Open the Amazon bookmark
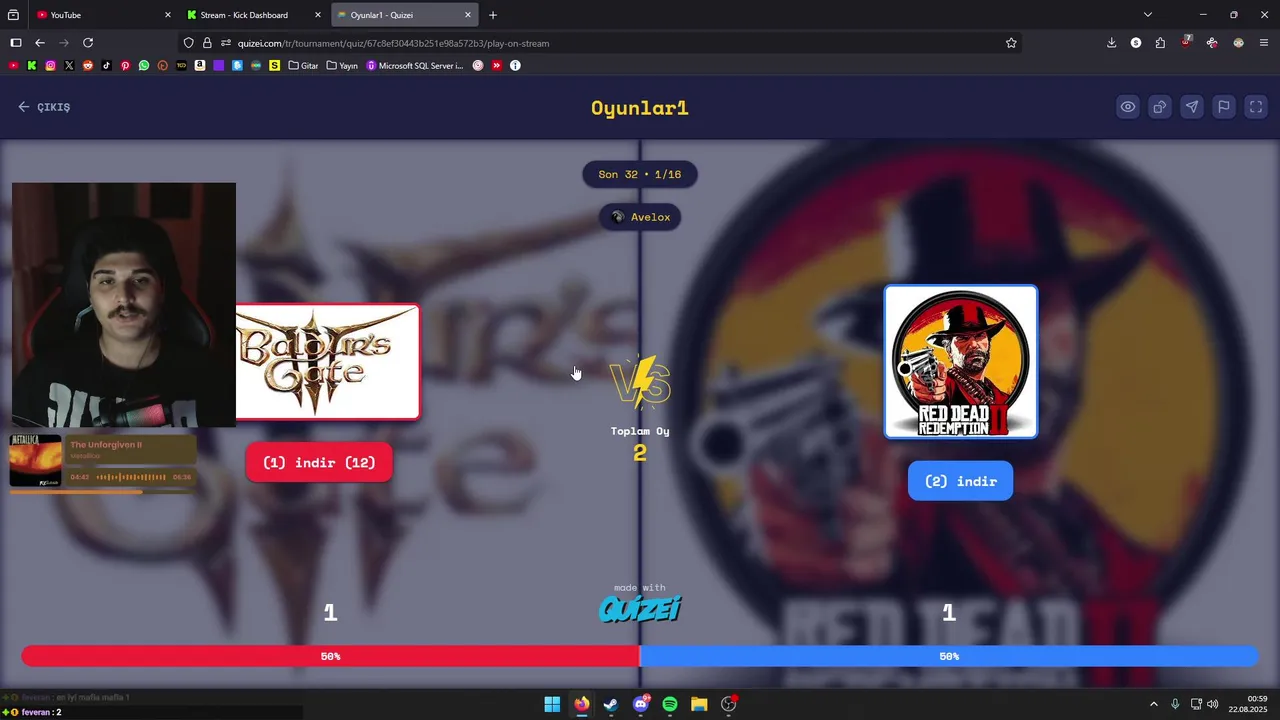Viewport: 1280px width, 720px height. 200,66
